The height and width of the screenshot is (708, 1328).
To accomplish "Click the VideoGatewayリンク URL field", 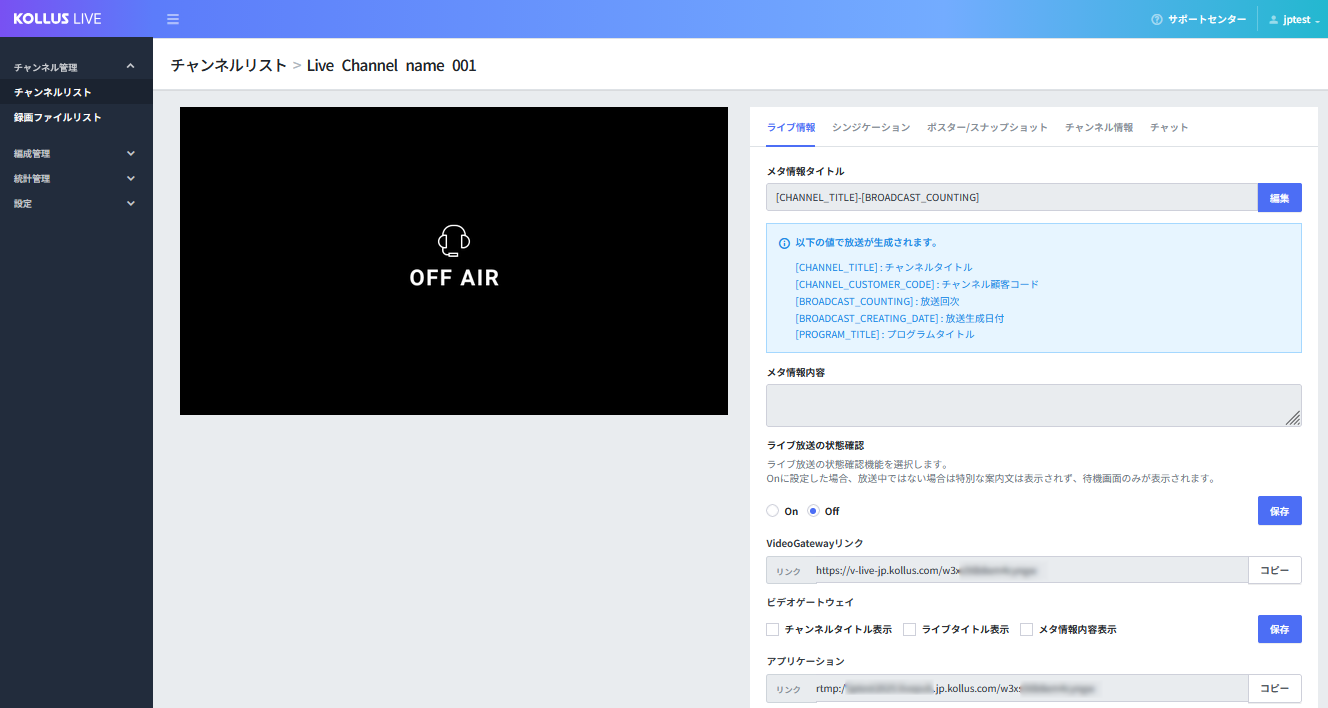I will [1029, 570].
